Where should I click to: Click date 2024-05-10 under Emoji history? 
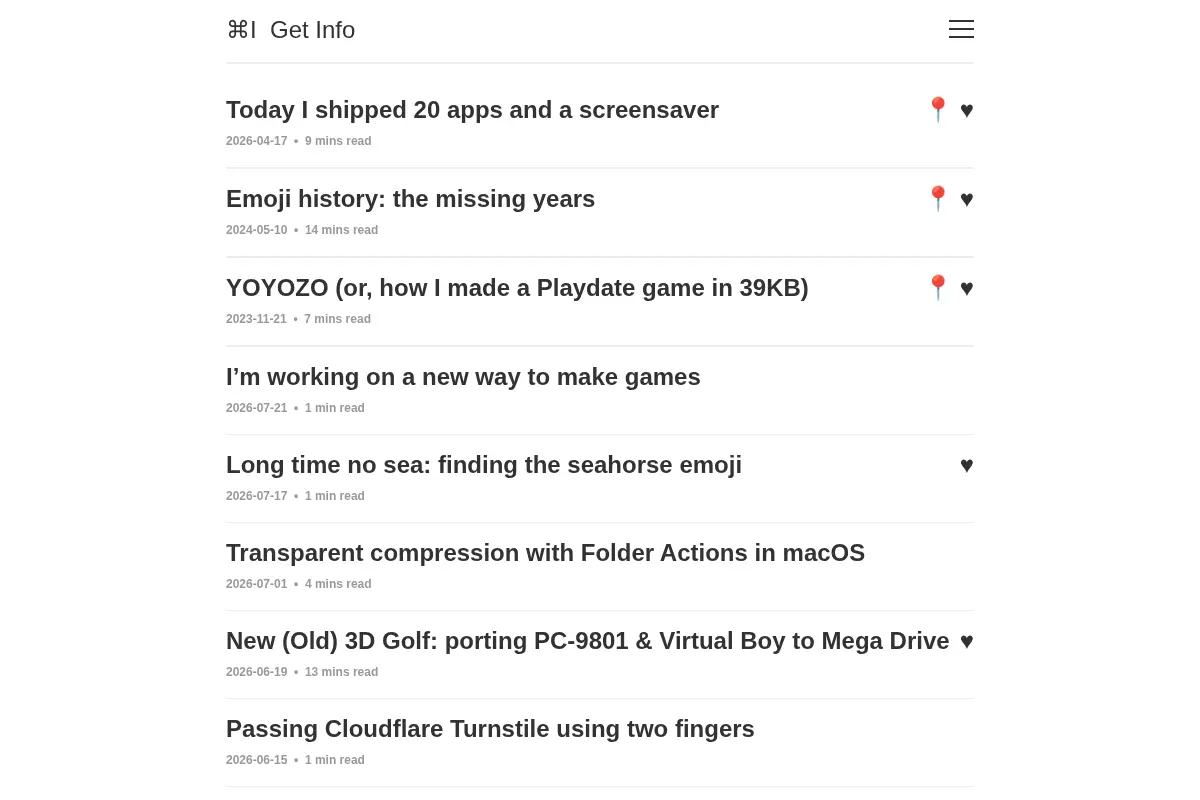click(x=256, y=230)
